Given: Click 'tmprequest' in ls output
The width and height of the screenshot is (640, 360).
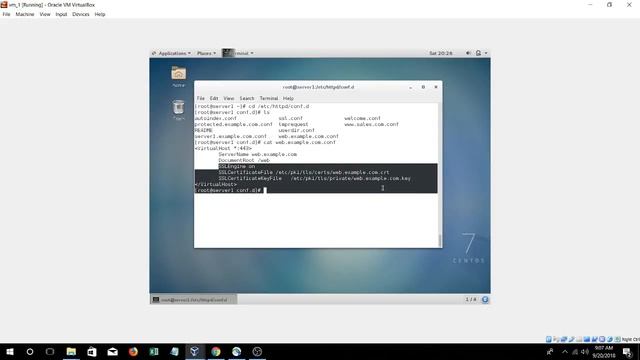Looking at the screenshot, I should 293,124.
